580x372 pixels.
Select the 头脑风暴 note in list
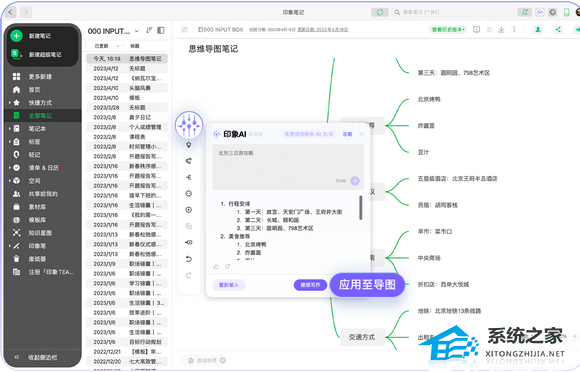[127, 88]
